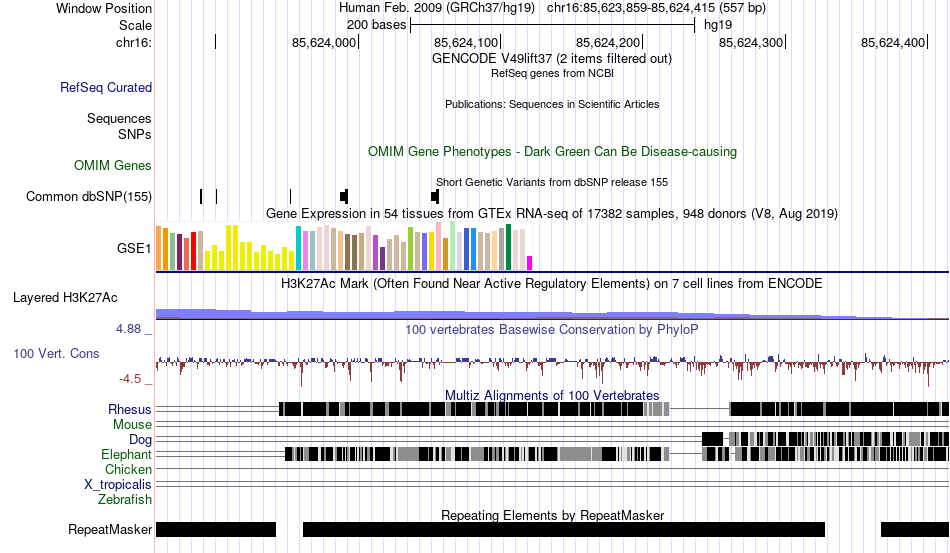Click the Elephant species label

127,454
